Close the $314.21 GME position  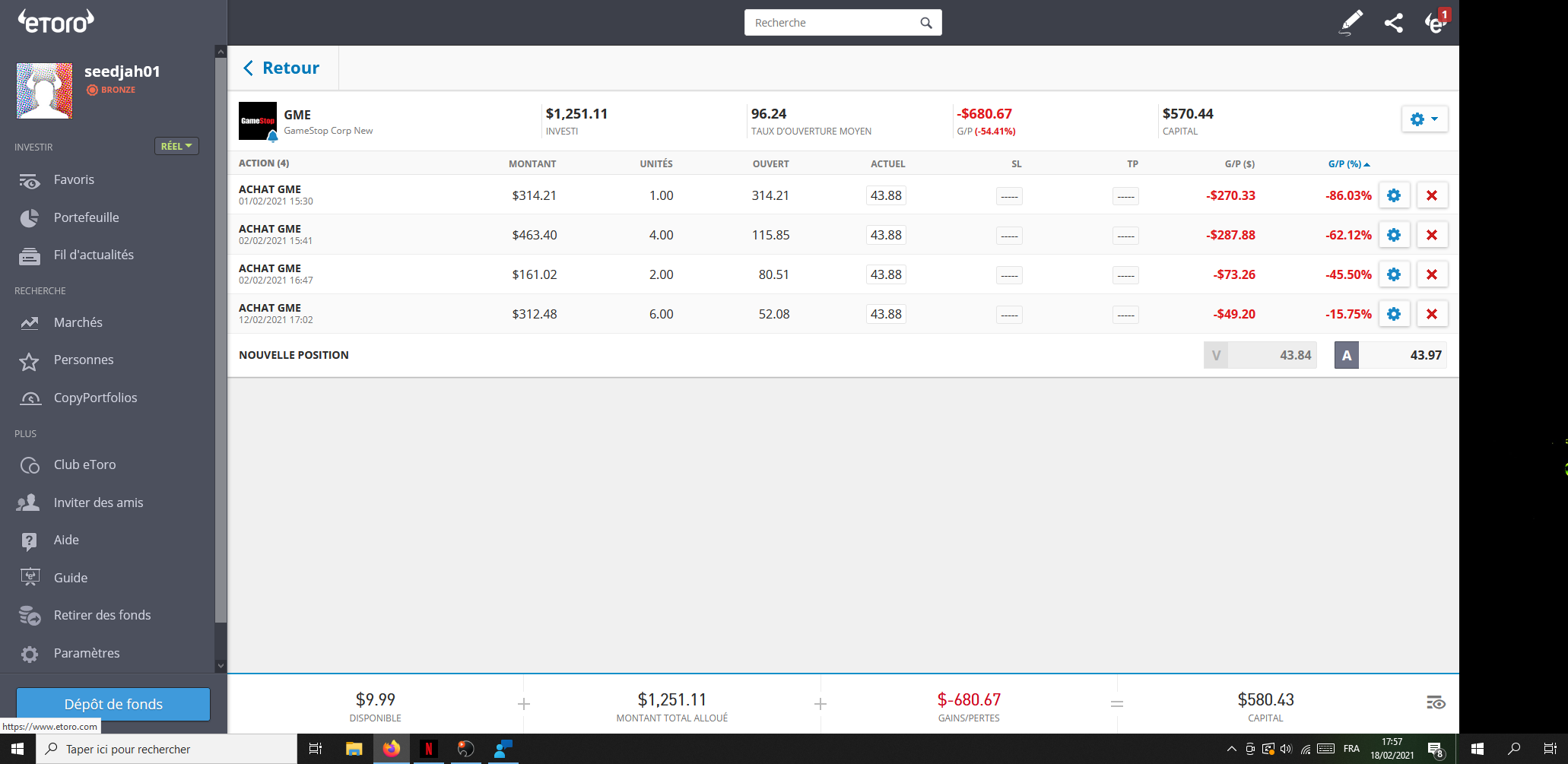click(1432, 195)
